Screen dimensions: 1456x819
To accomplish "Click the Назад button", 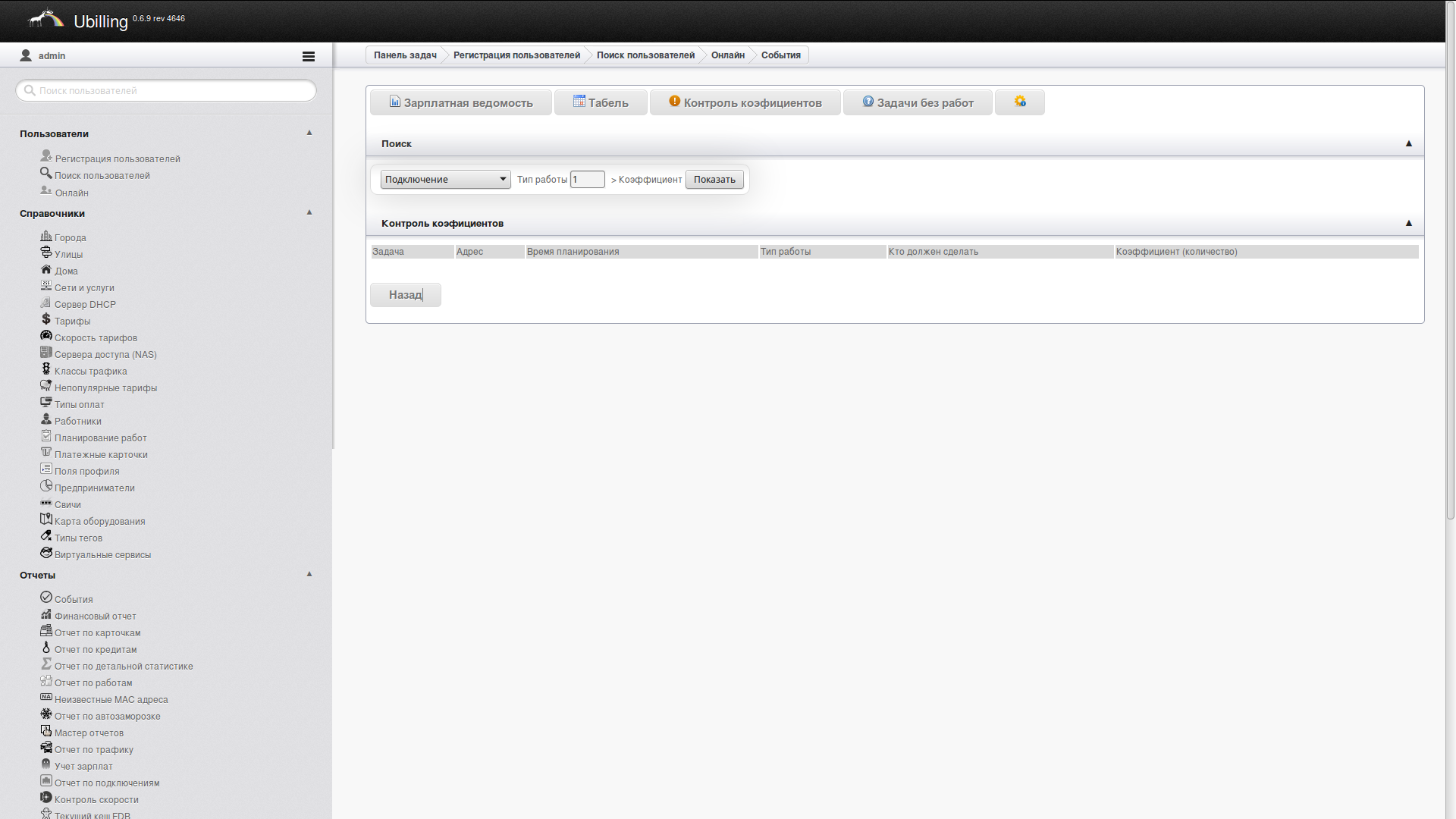I will click(x=405, y=295).
